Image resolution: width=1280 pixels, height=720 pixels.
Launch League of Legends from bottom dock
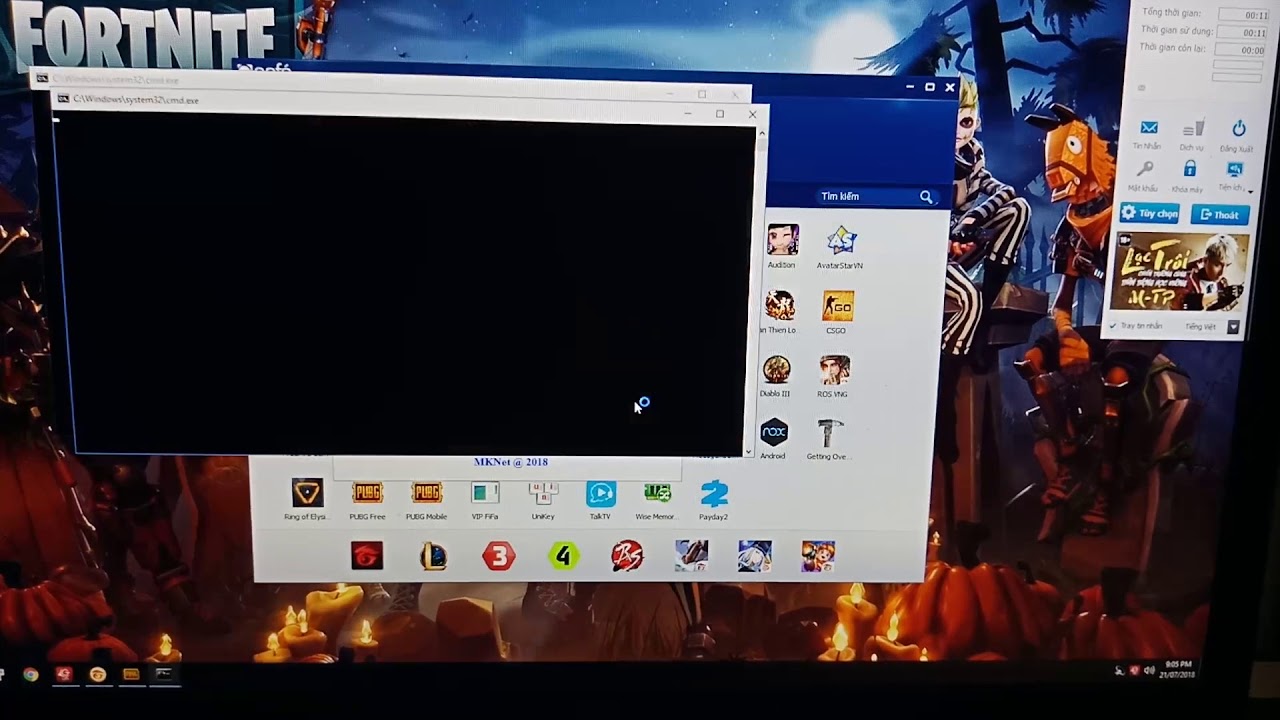[x=433, y=556]
